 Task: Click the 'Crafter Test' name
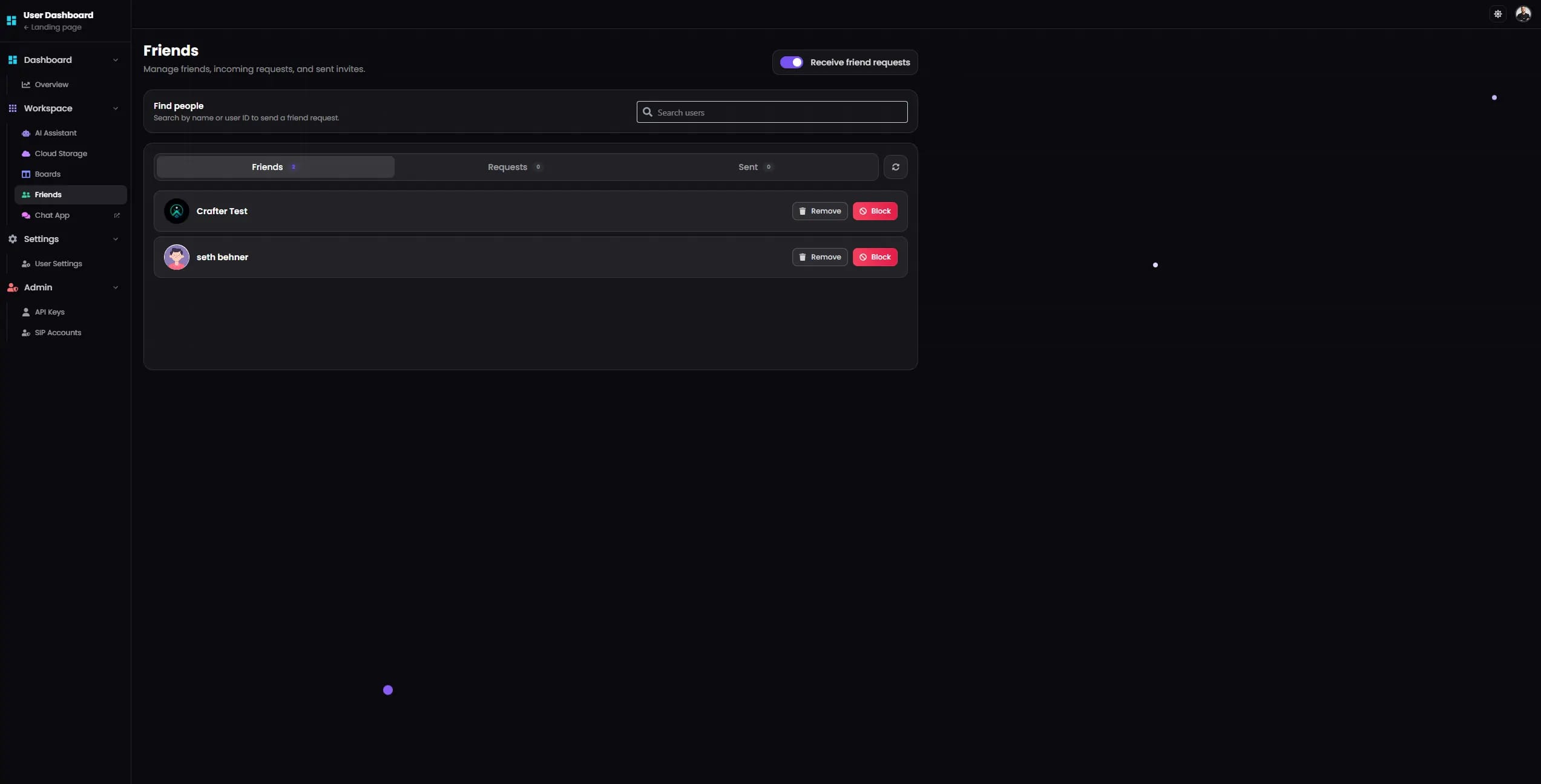point(222,211)
